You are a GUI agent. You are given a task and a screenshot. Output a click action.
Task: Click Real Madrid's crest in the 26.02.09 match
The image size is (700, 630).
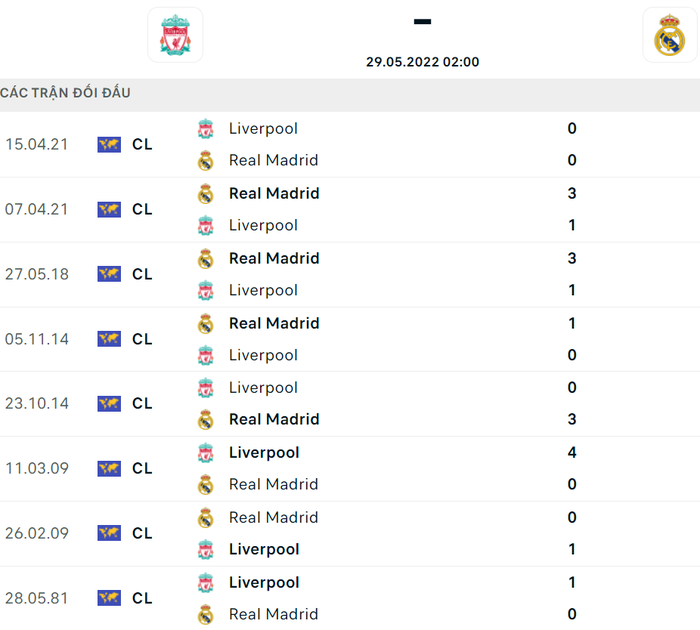tap(205, 518)
